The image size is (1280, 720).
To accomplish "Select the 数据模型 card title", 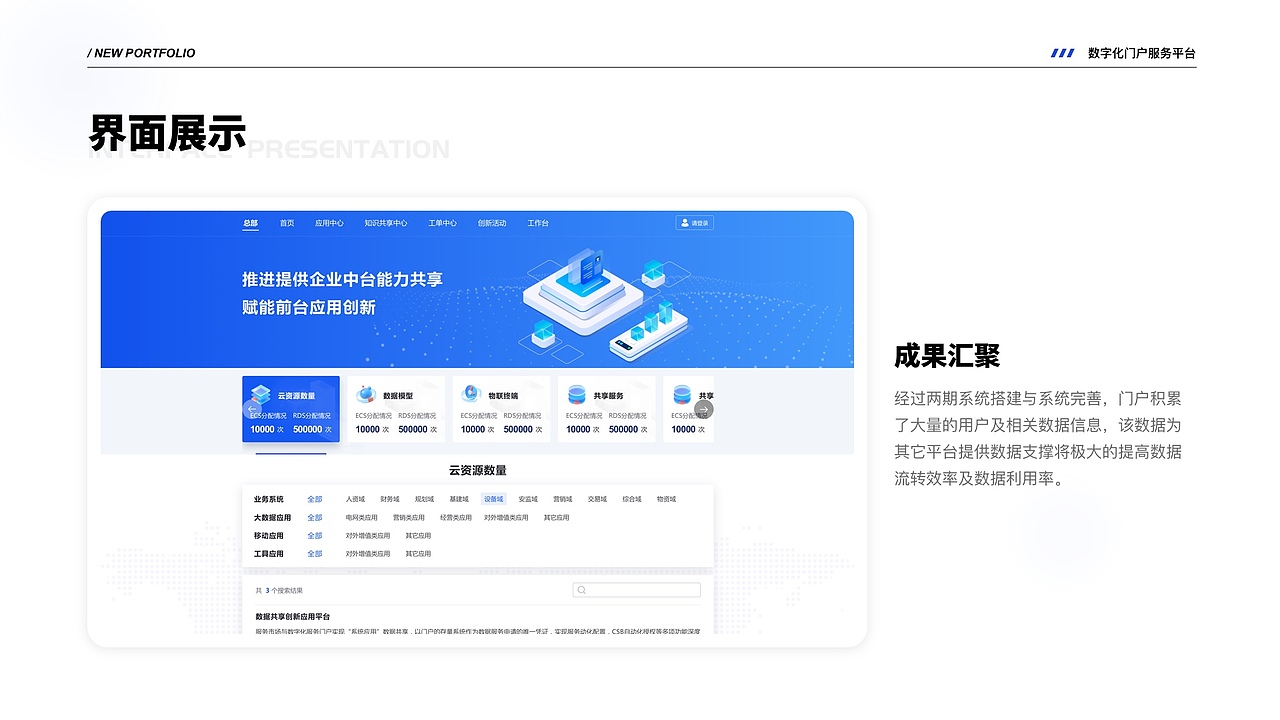I will click(398, 396).
